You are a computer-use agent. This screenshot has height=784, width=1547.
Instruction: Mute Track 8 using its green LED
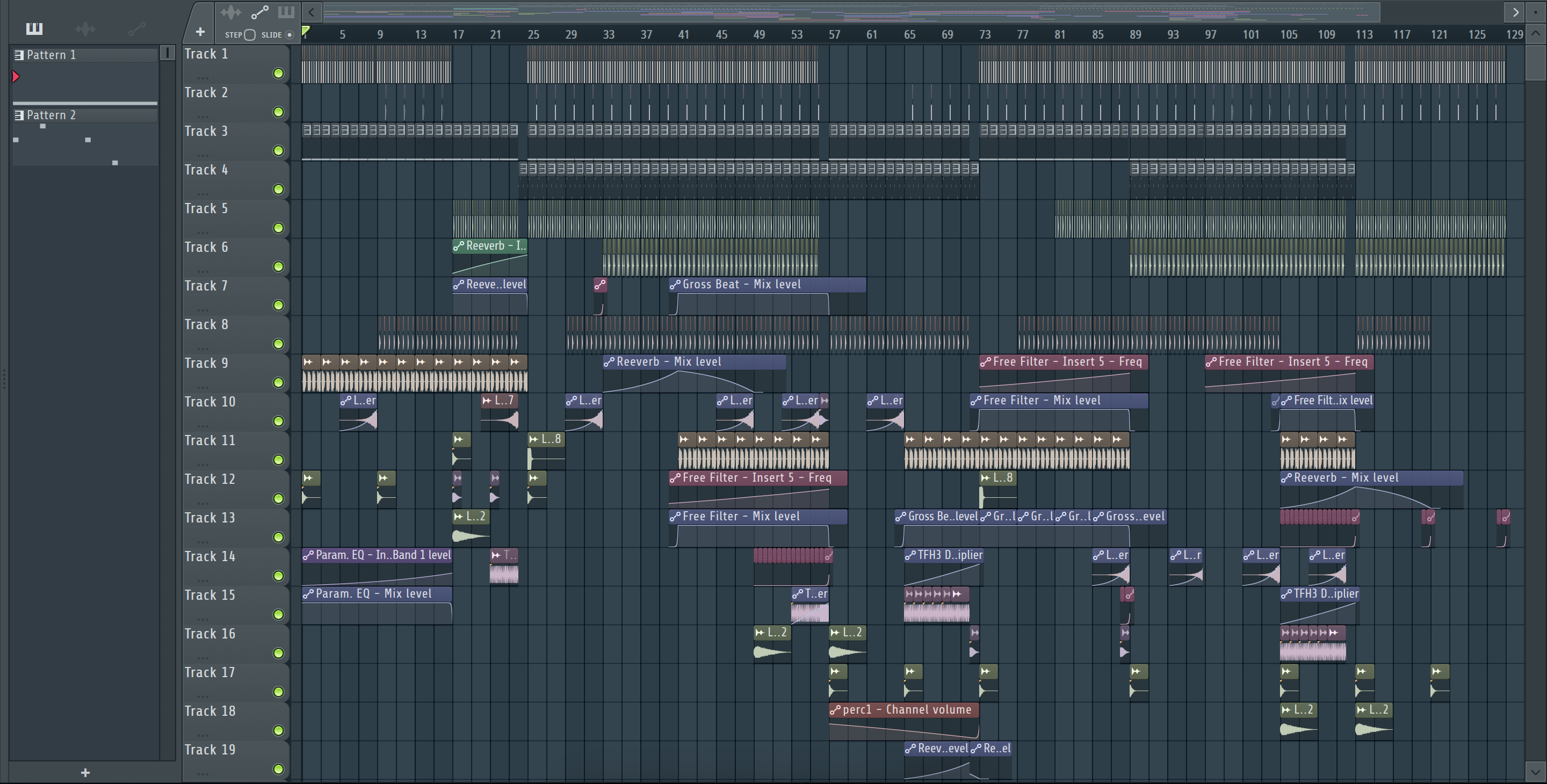(278, 344)
